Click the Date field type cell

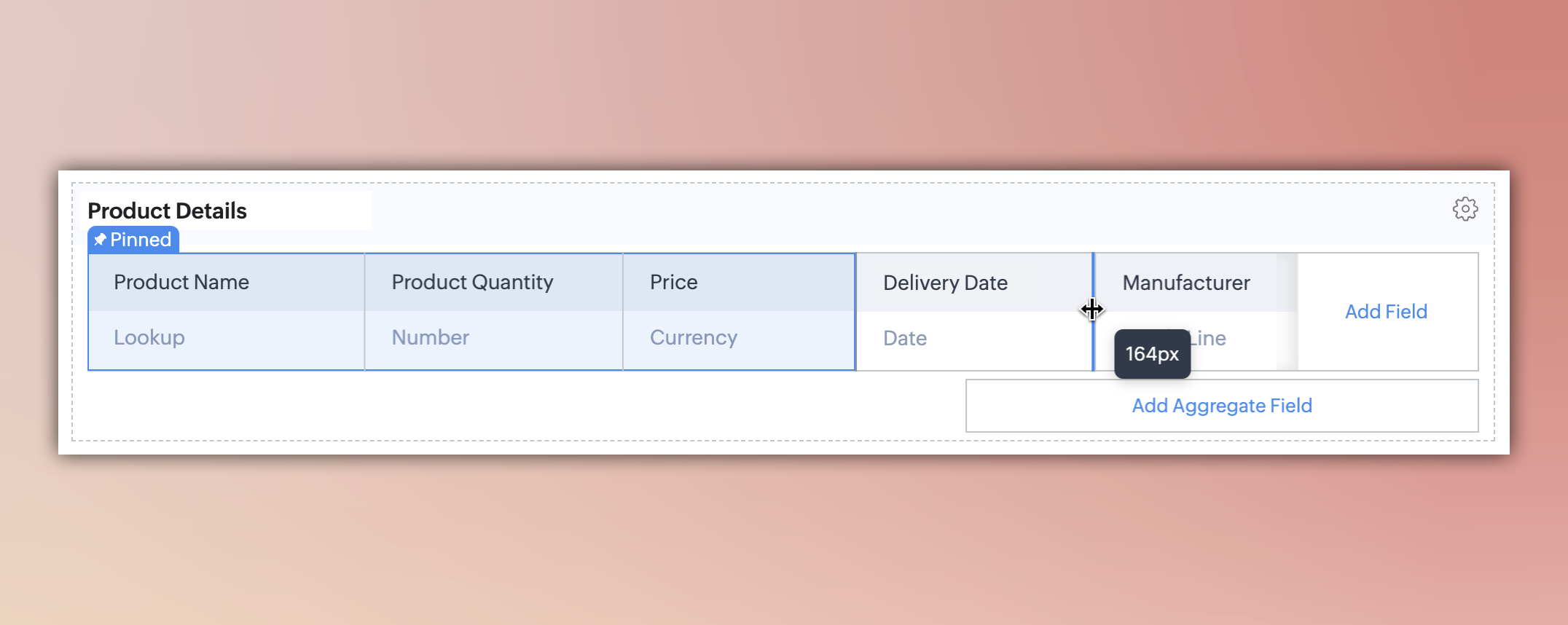(x=905, y=339)
